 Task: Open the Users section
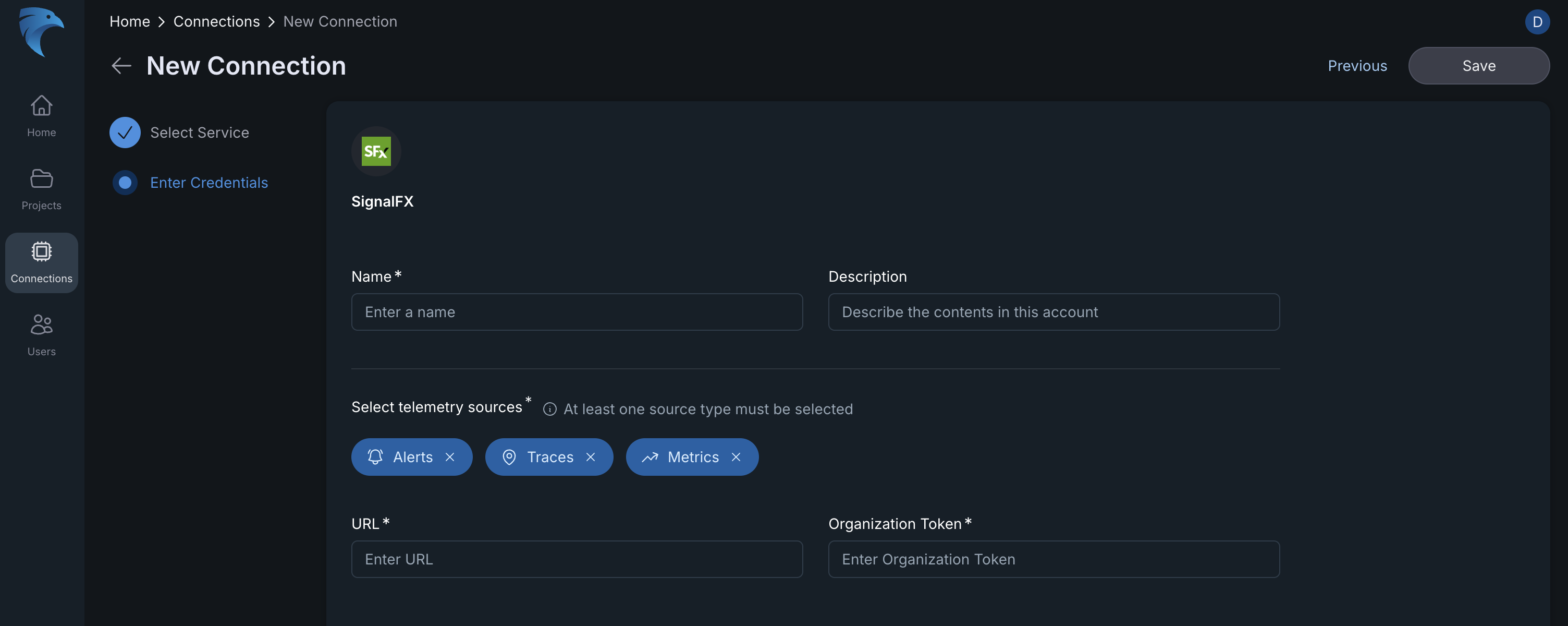41,335
